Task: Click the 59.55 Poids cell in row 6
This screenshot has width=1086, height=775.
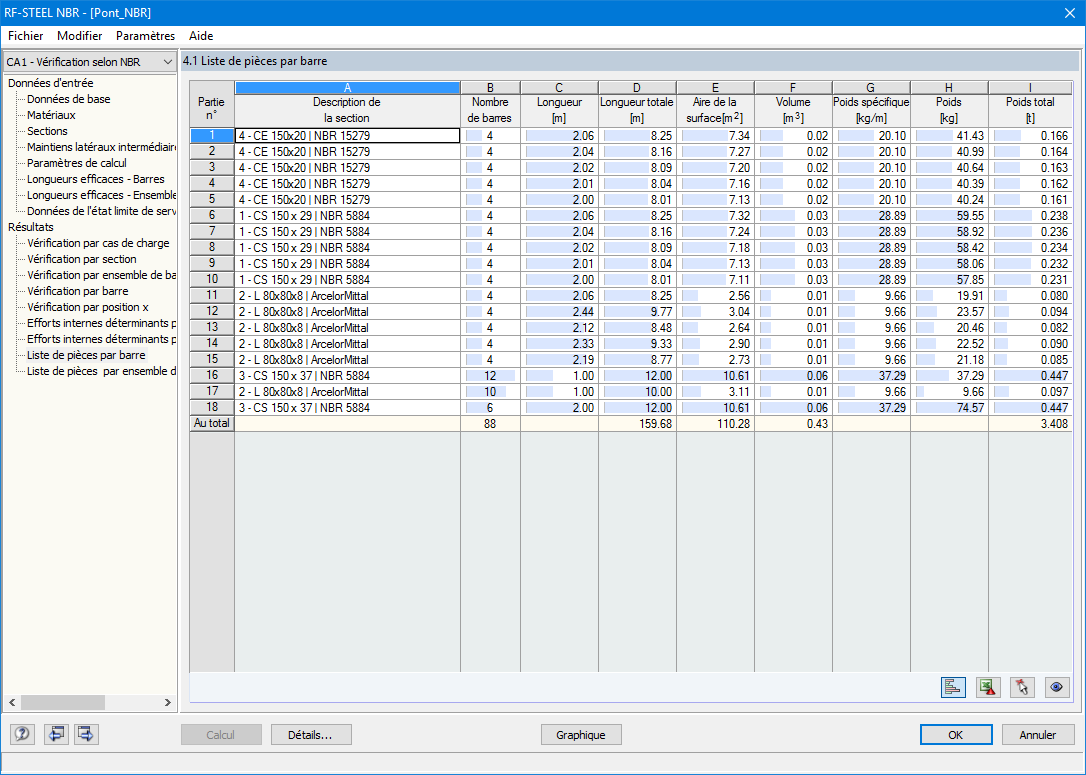Action: click(x=950, y=215)
